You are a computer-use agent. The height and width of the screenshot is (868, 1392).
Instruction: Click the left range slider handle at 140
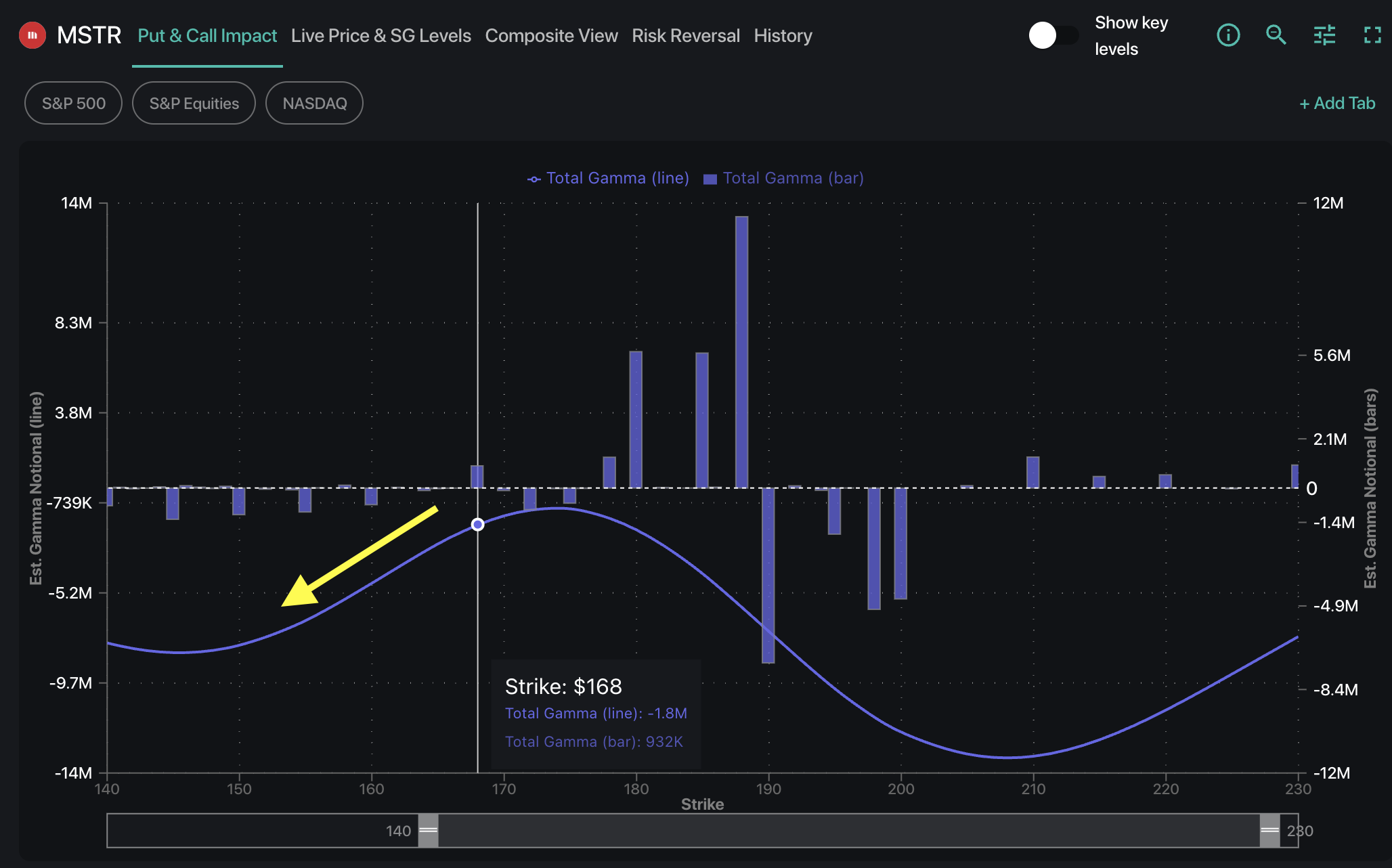pos(429,831)
